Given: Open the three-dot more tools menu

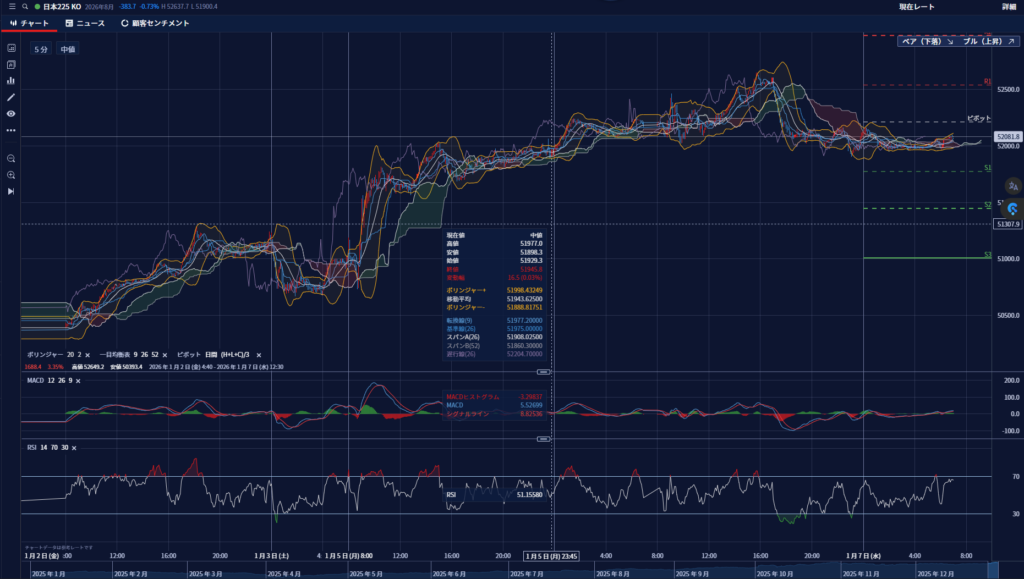Looking at the screenshot, I should tap(11, 130).
